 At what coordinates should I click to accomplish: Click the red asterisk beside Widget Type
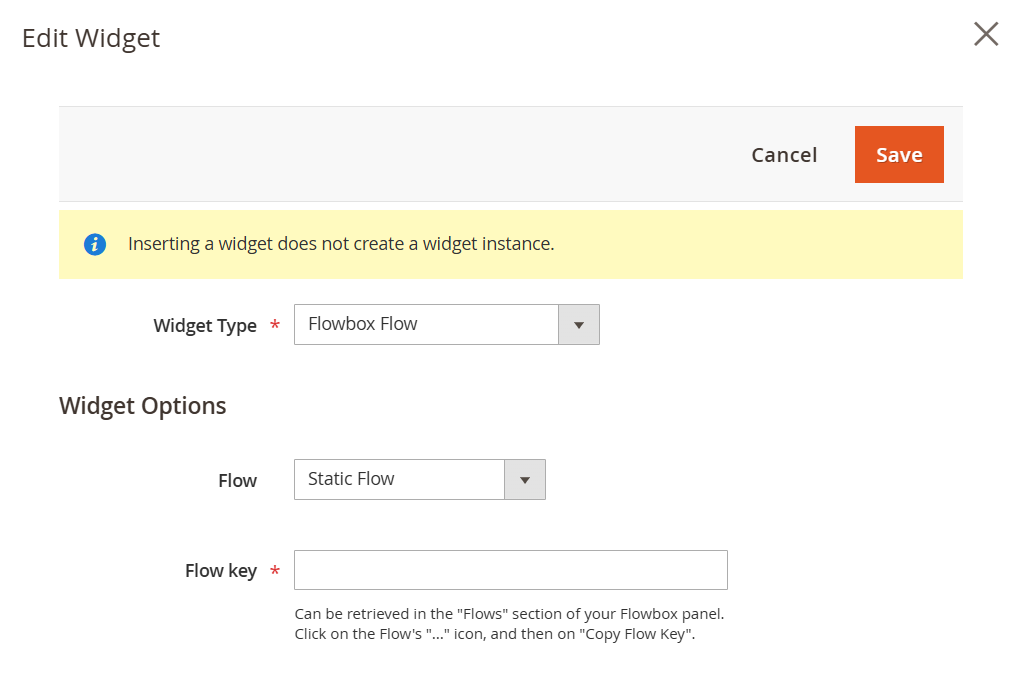[275, 326]
